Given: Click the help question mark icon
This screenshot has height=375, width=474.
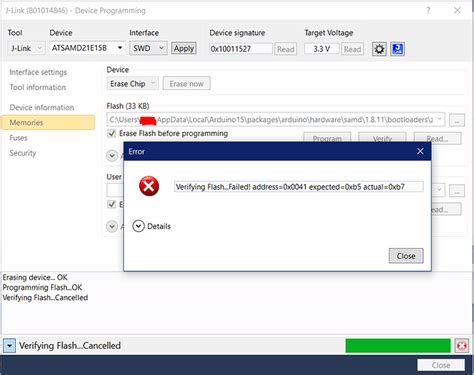Looking at the screenshot, I should coord(428,10).
